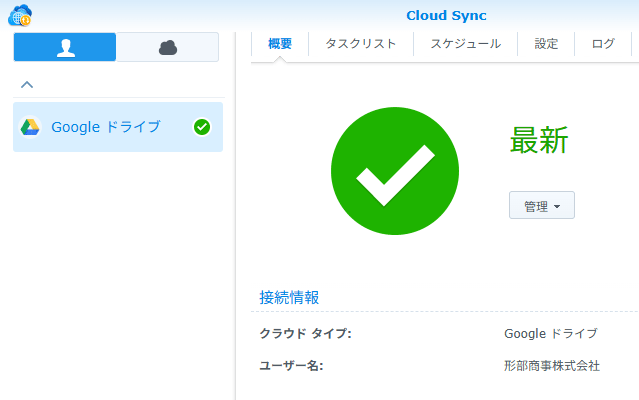Switch to the cloud icon tab
Image resolution: width=639 pixels, height=400 pixels.
[167, 47]
